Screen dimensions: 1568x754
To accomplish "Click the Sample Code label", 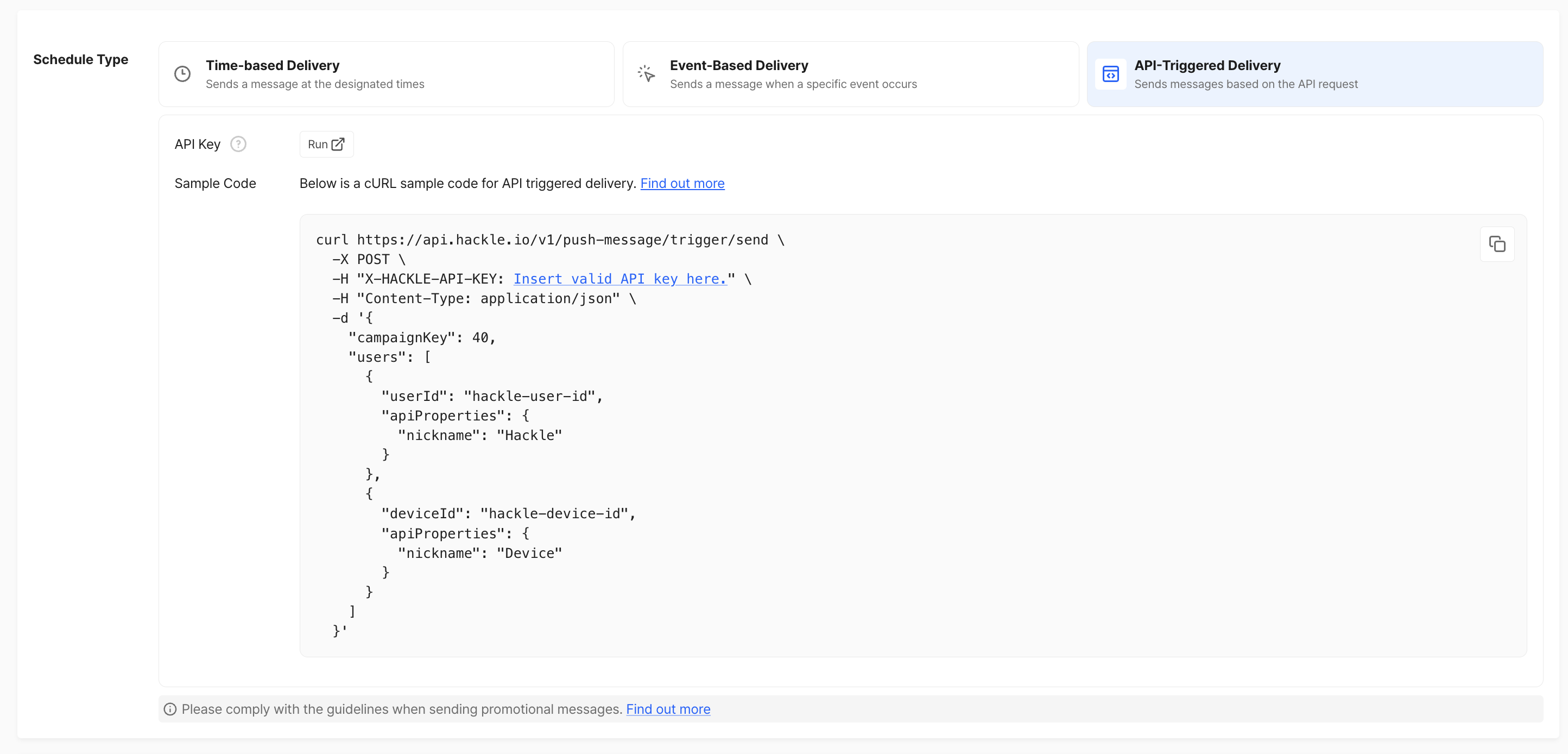I will [215, 183].
